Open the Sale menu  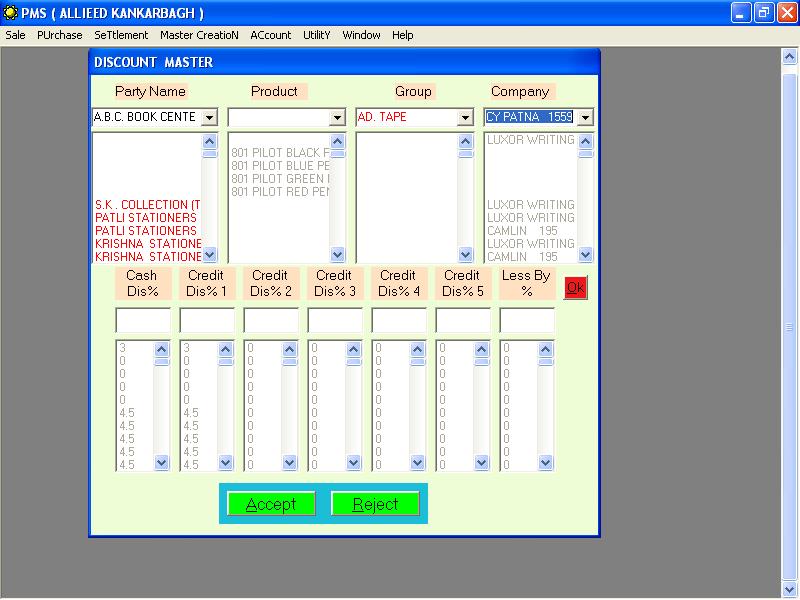point(15,35)
